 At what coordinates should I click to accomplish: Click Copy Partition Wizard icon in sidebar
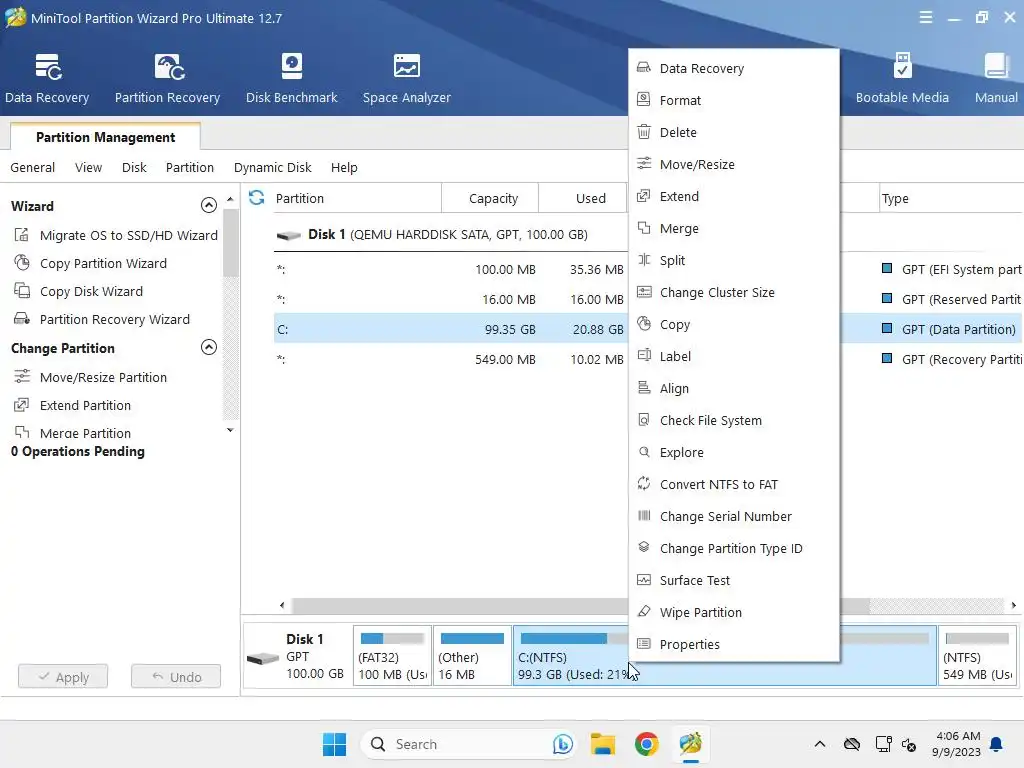22,263
